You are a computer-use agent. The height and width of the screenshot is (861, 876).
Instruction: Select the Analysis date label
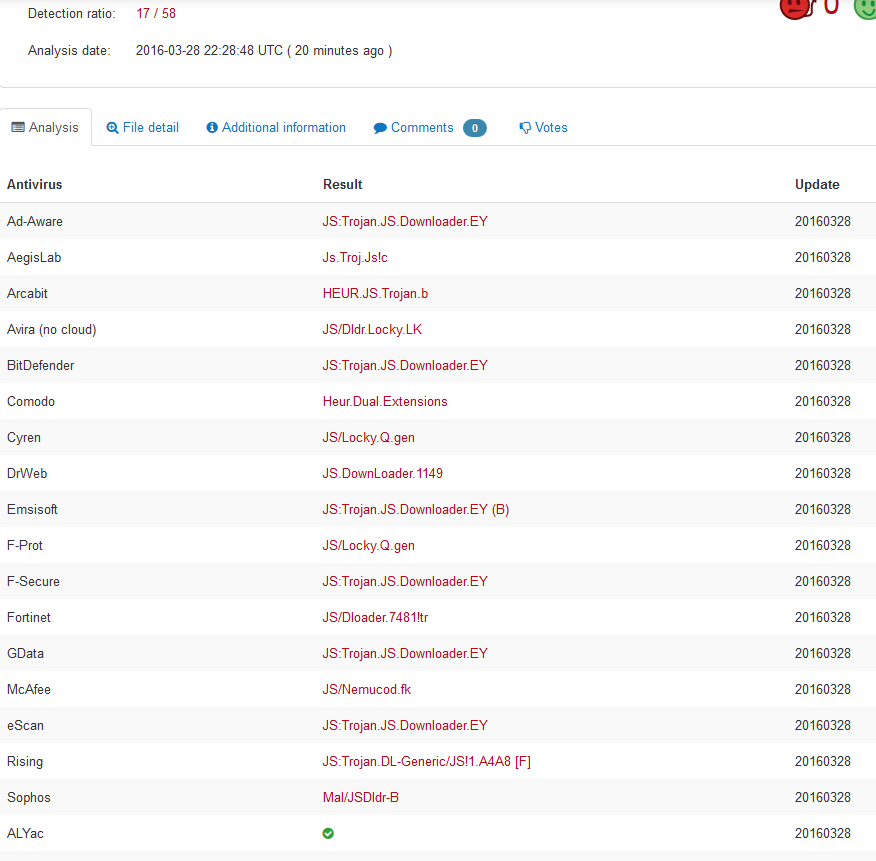click(69, 50)
